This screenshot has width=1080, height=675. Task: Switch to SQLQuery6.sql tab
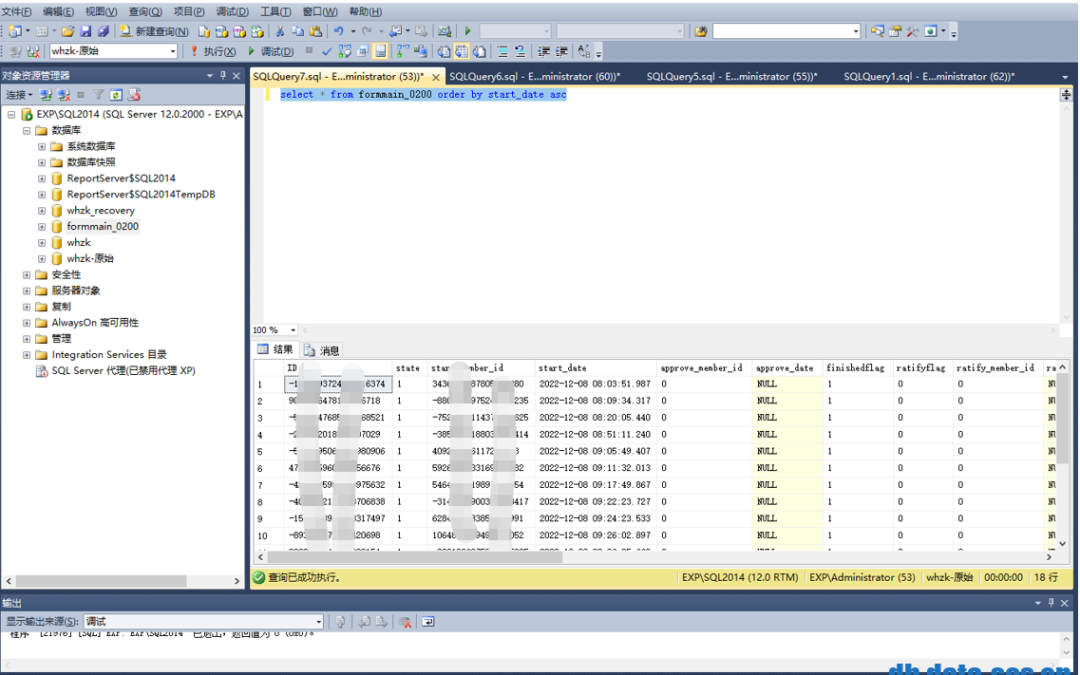[534, 76]
